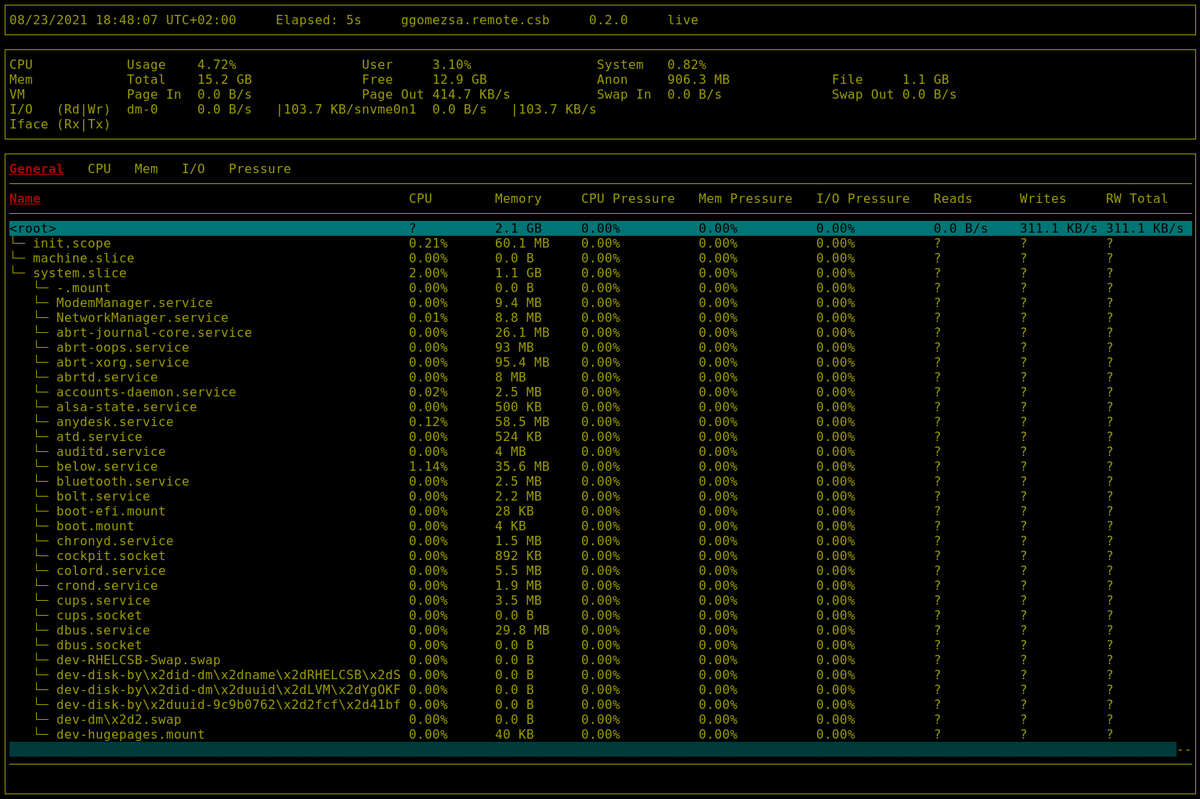Select alsa-state.service row
The width and height of the screenshot is (1200, 799).
tap(600, 407)
